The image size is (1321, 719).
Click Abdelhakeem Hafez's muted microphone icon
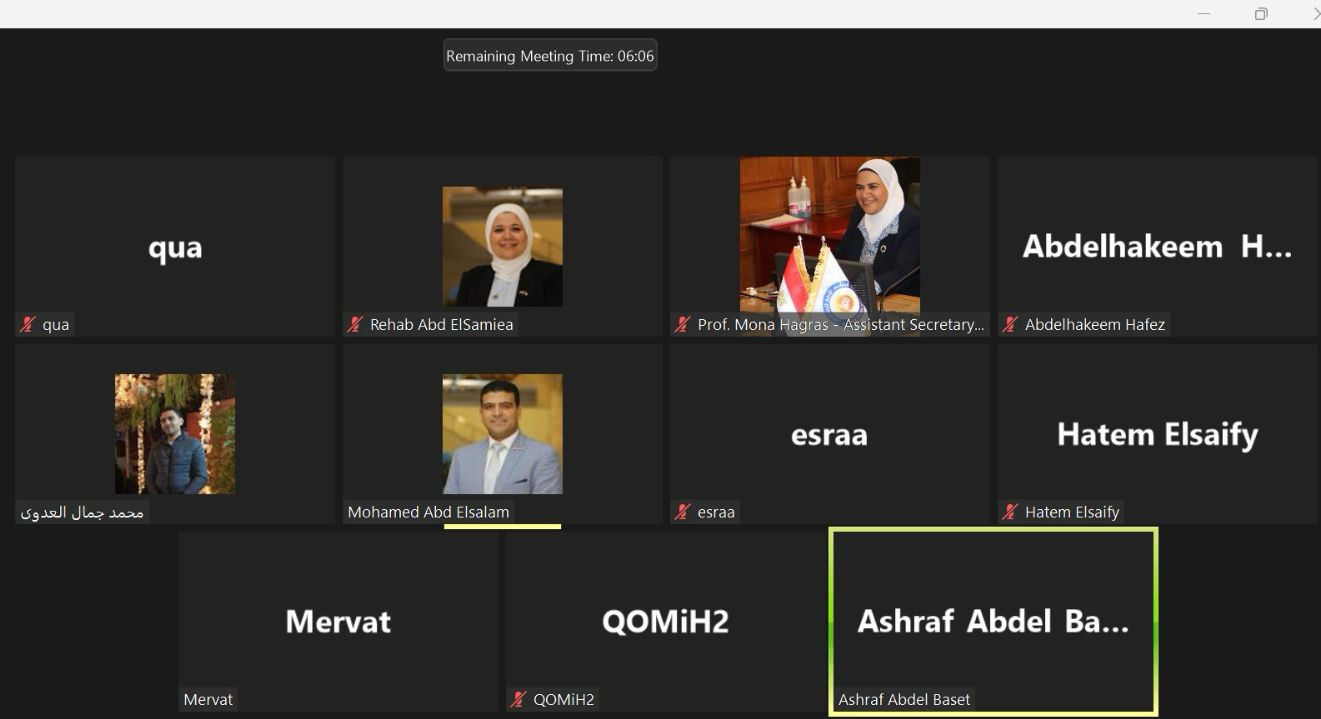click(1011, 324)
